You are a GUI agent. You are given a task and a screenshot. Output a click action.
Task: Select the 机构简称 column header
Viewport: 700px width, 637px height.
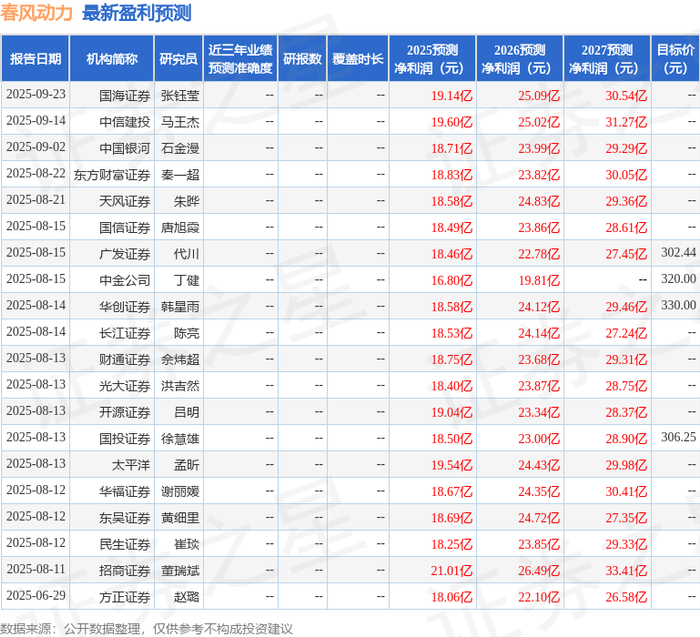(x=112, y=58)
